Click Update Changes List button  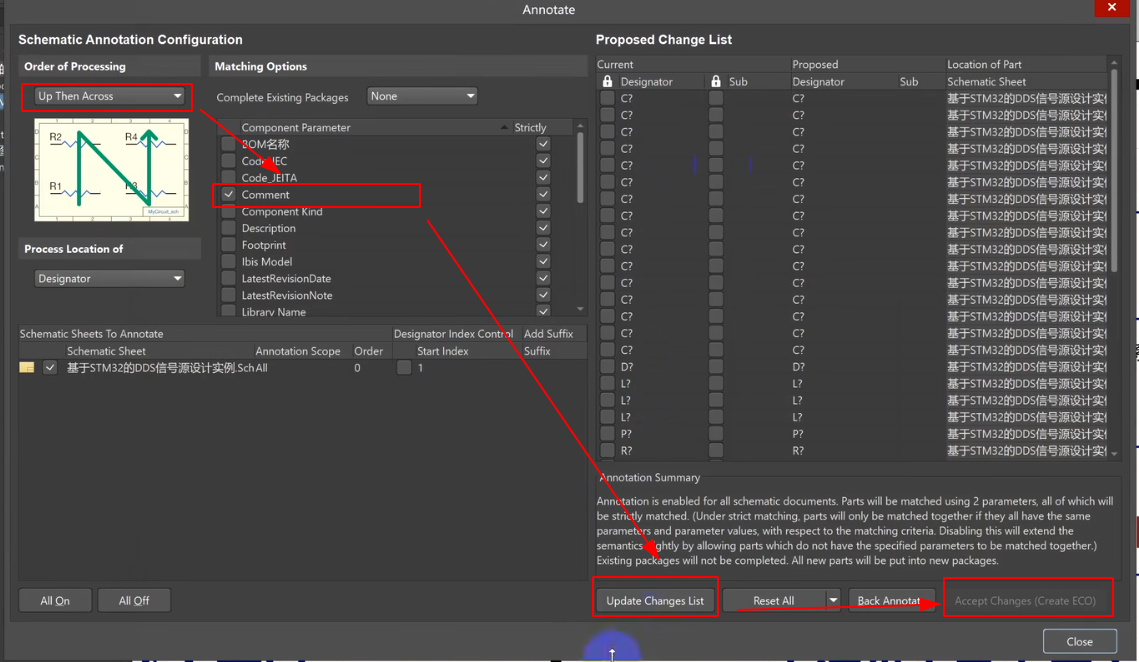point(655,600)
